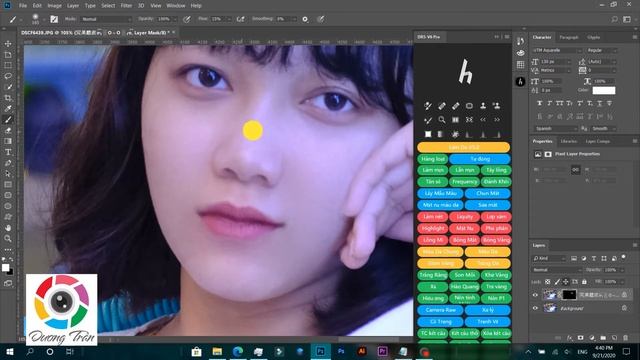Add a layer mask from Layers footer

point(580,338)
